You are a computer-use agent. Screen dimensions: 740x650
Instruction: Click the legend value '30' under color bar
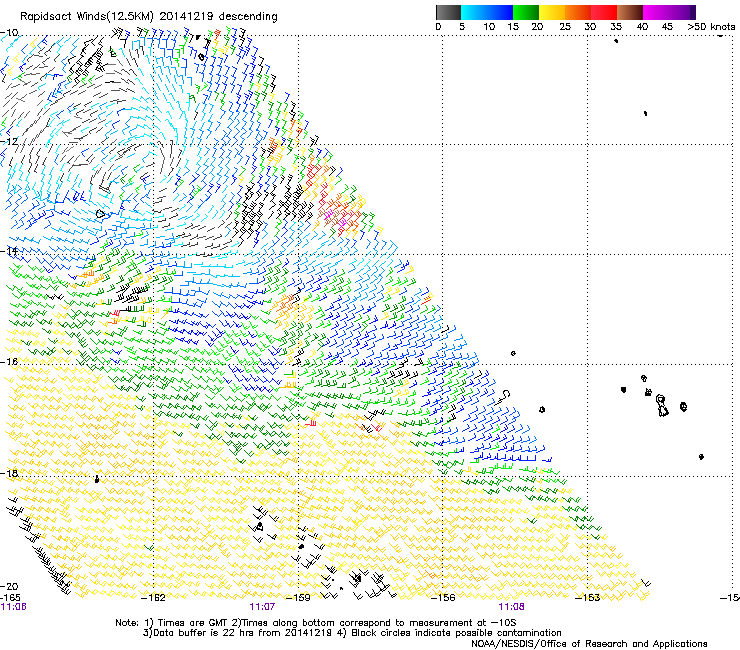[590, 27]
